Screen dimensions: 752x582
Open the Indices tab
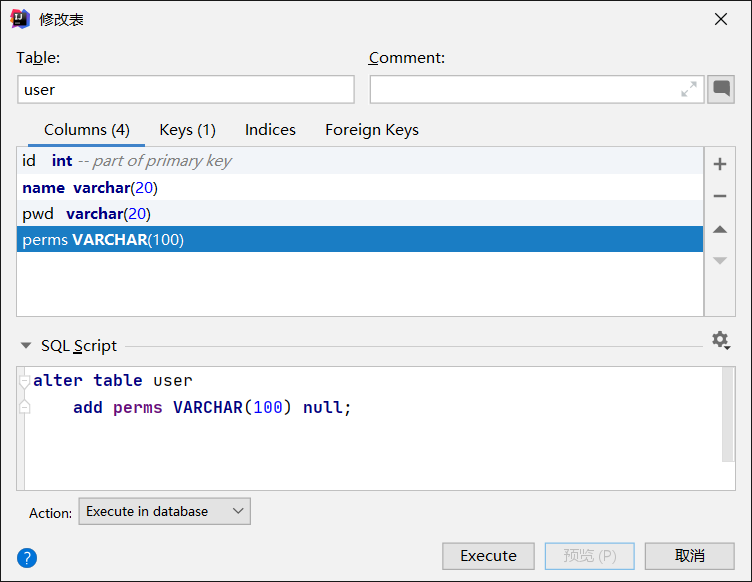pos(270,130)
